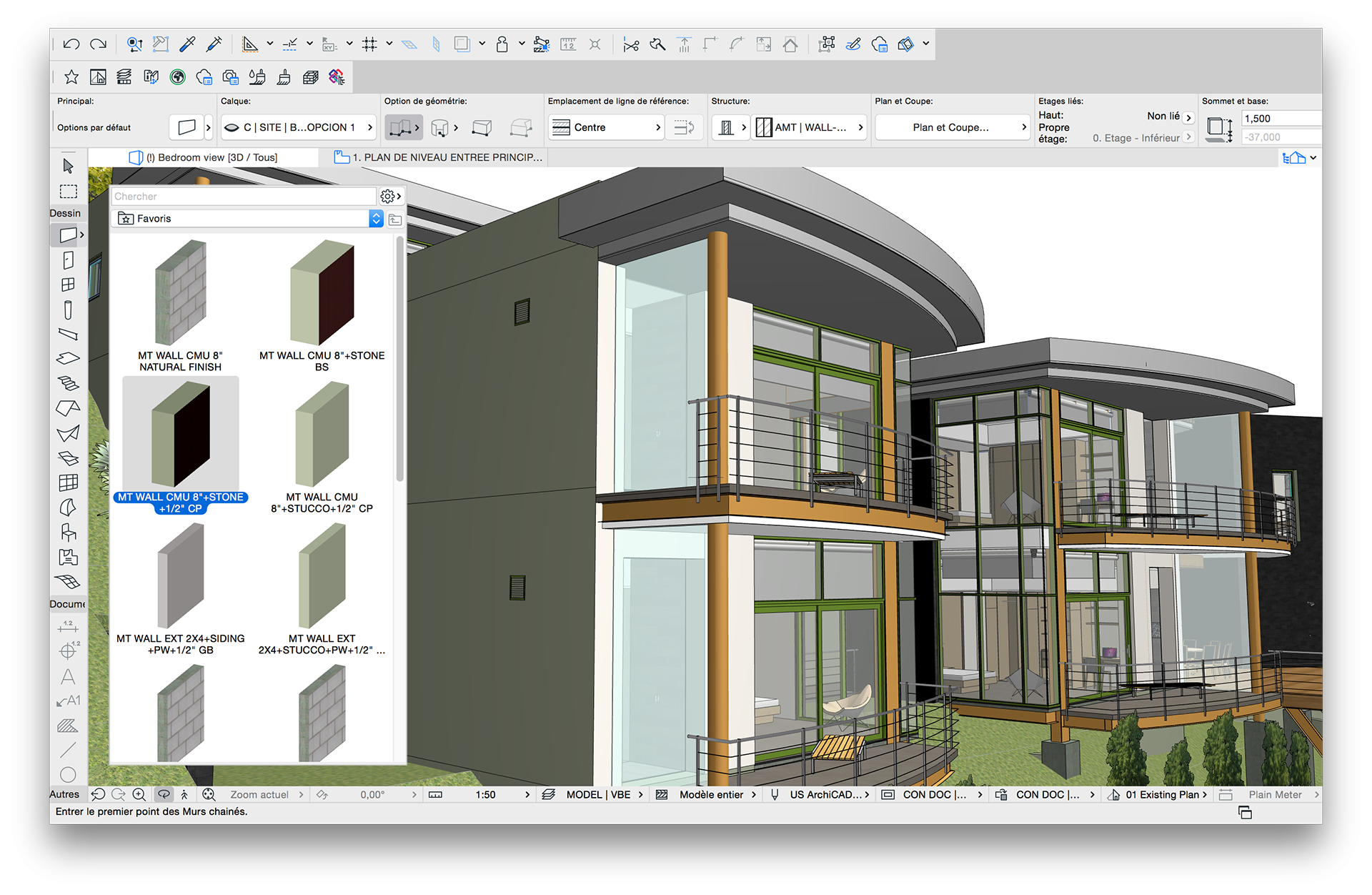Open the Centre reference line dropdown

point(606,128)
